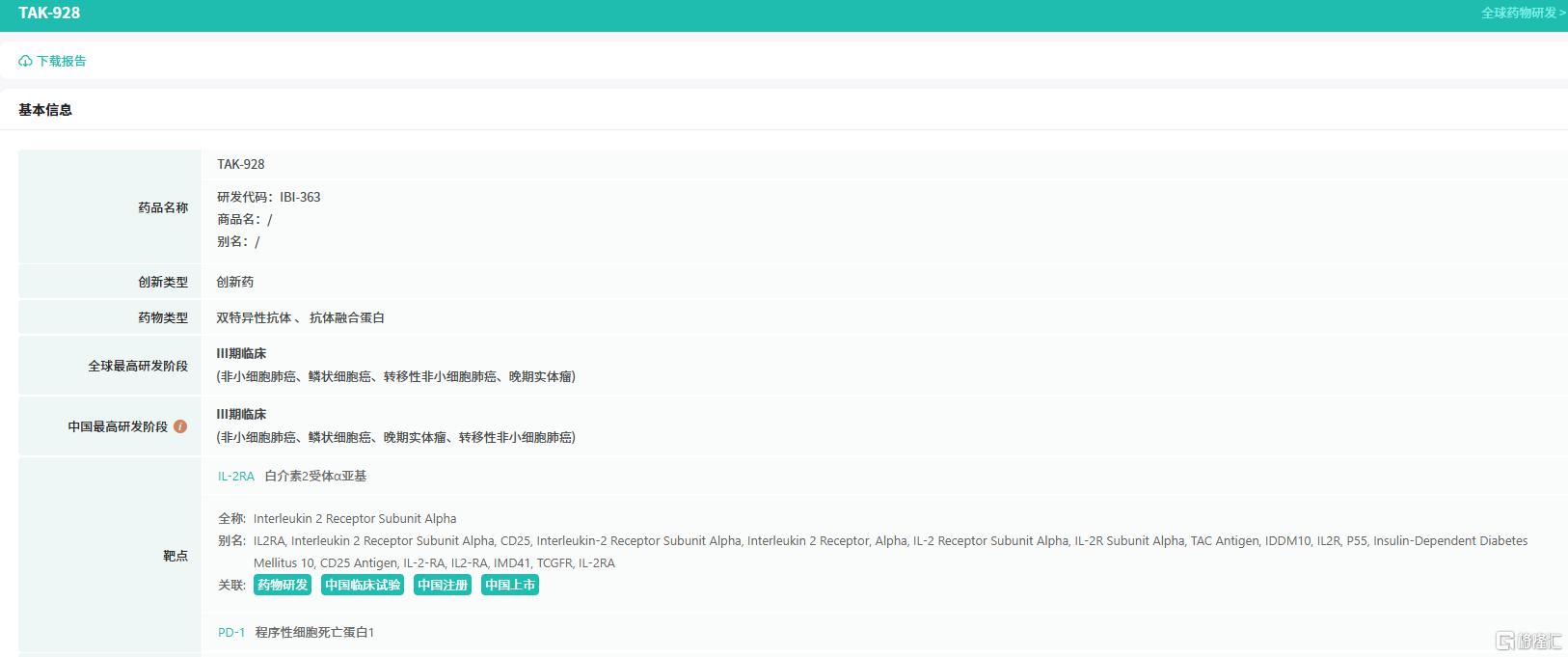Select global indications list starting 非小细胞肺癌

[x=396, y=376]
